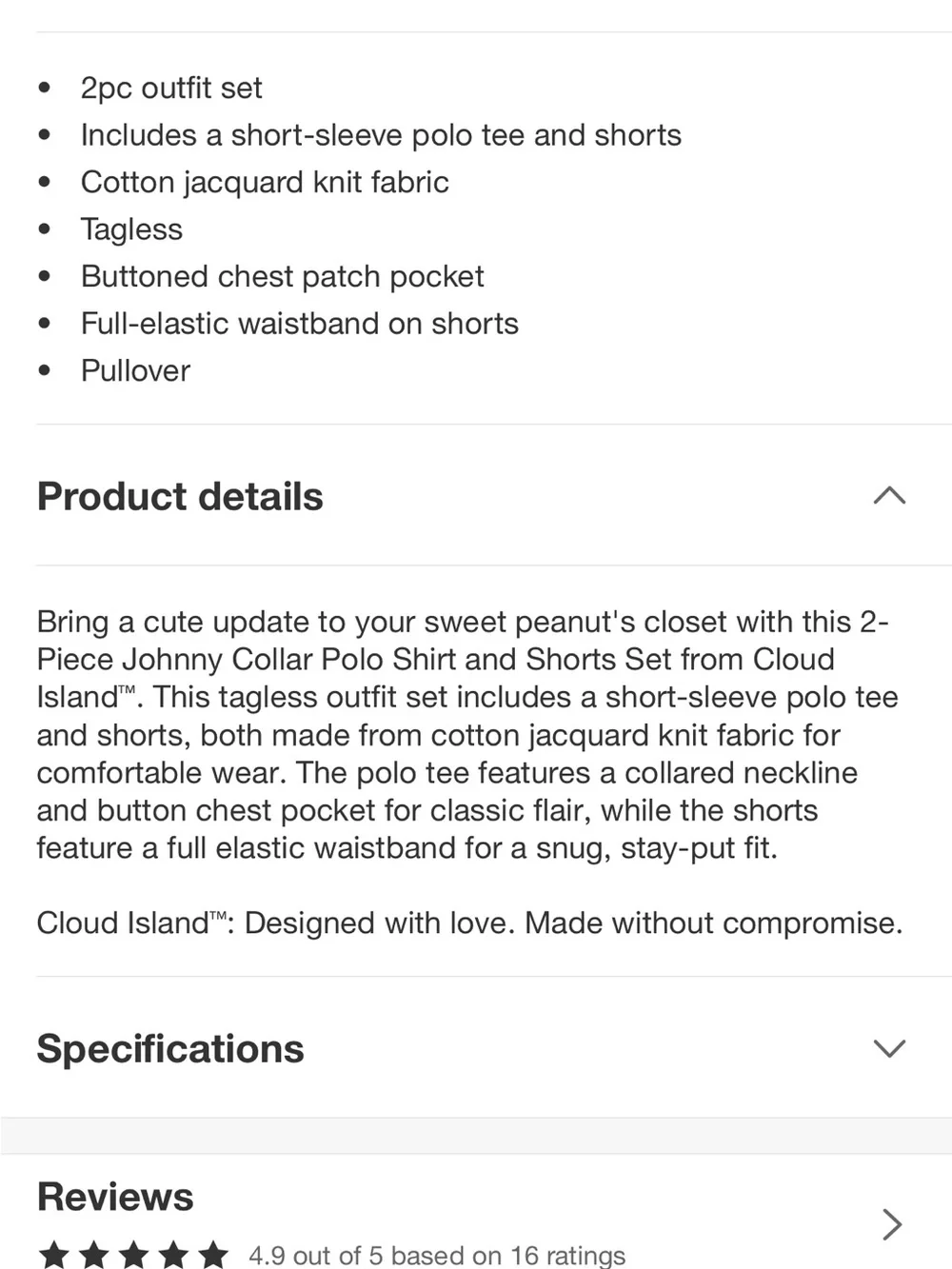The height and width of the screenshot is (1269, 952).
Task: Open Reviews with the right arrow
Action: tap(892, 1223)
